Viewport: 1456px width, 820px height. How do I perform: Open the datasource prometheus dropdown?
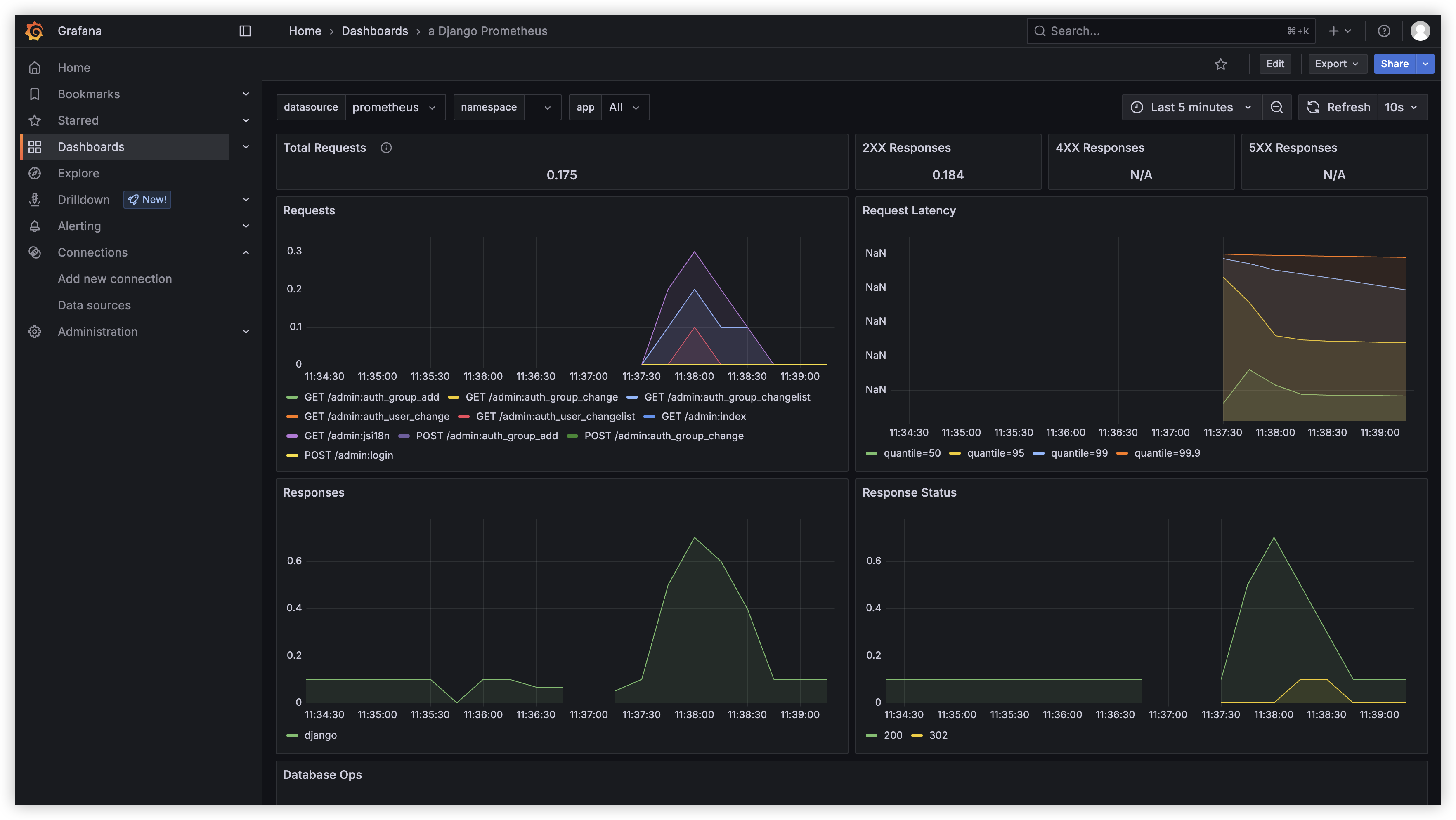395,107
